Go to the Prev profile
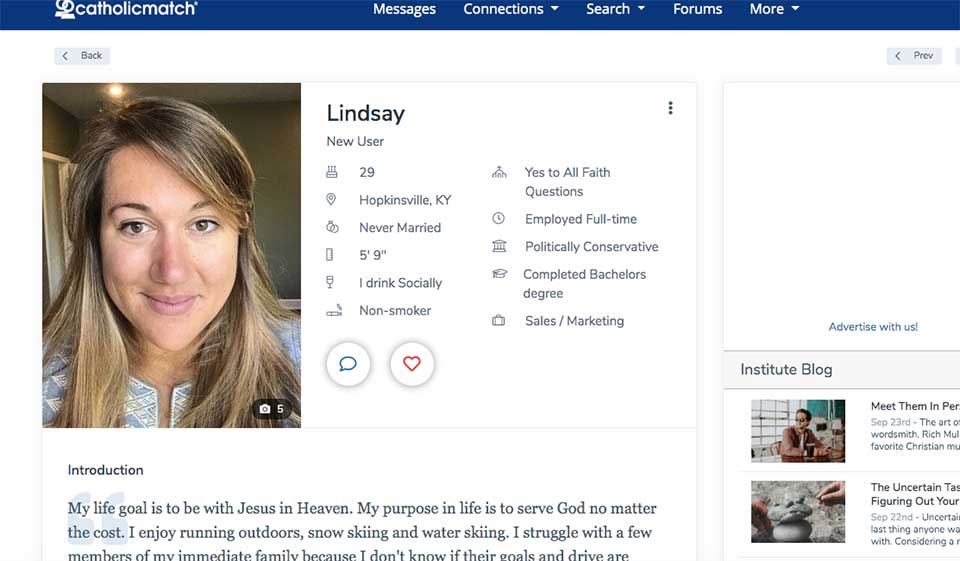 click(x=914, y=56)
